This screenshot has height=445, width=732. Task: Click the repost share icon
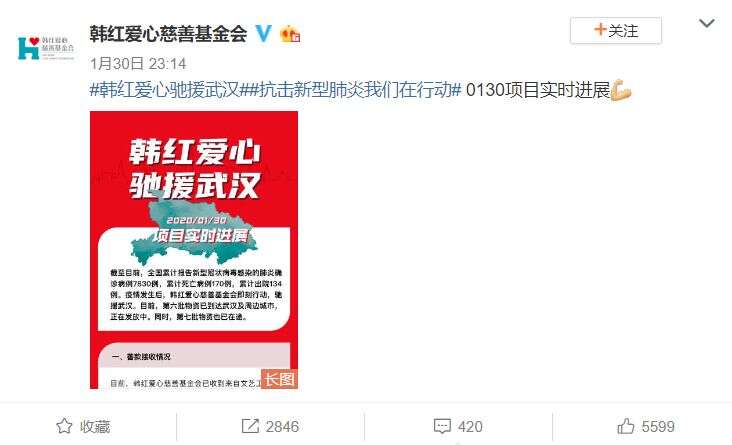click(250, 426)
